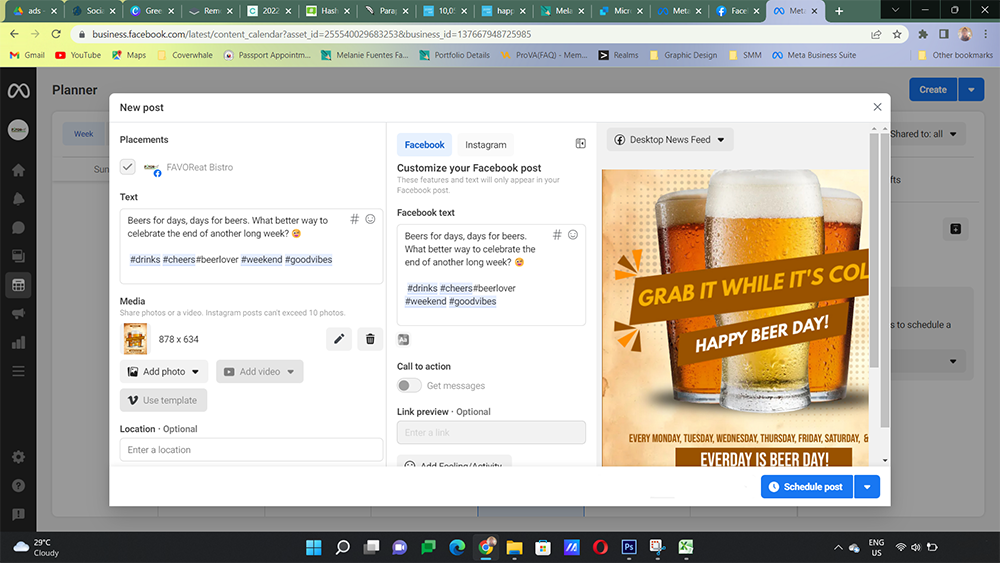Open Inbox chat icon in sidebar
The image size is (1000, 563).
(18, 228)
